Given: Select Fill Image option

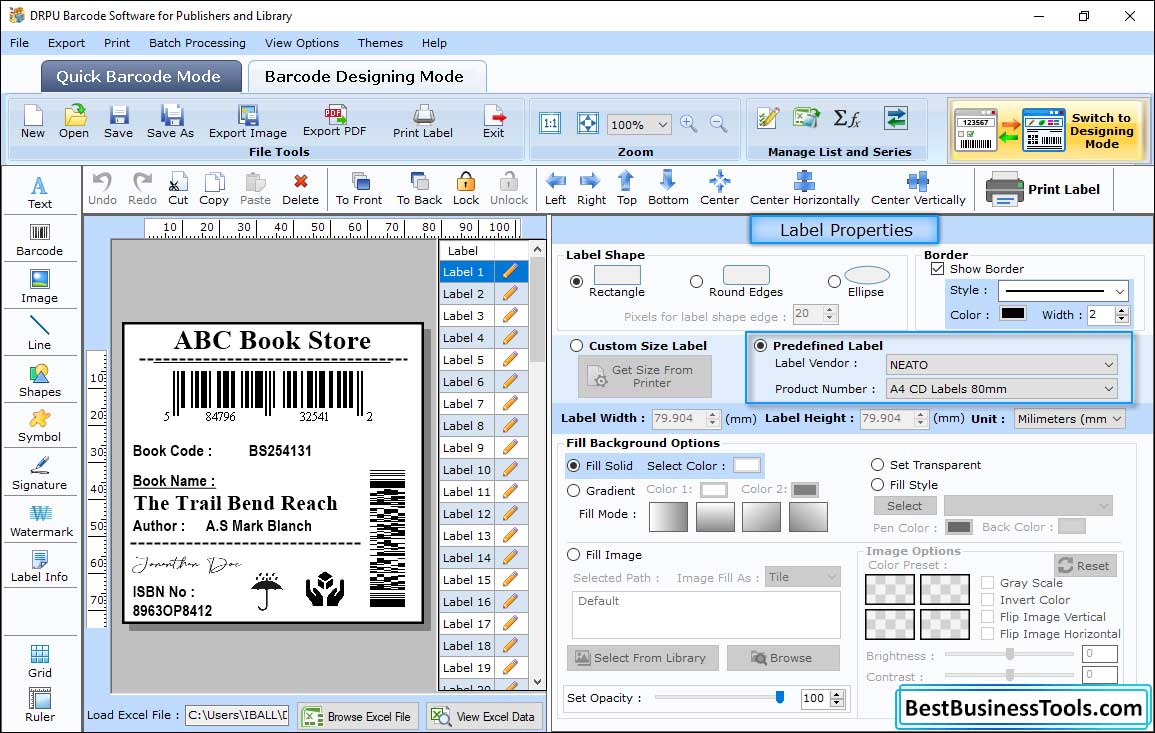Looking at the screenshot, I should click(574, 555).
